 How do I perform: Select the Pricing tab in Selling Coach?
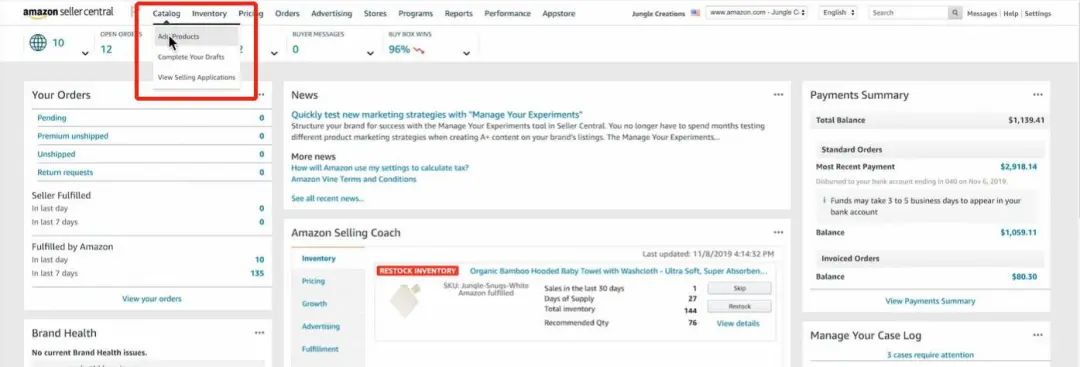(313, 281)
